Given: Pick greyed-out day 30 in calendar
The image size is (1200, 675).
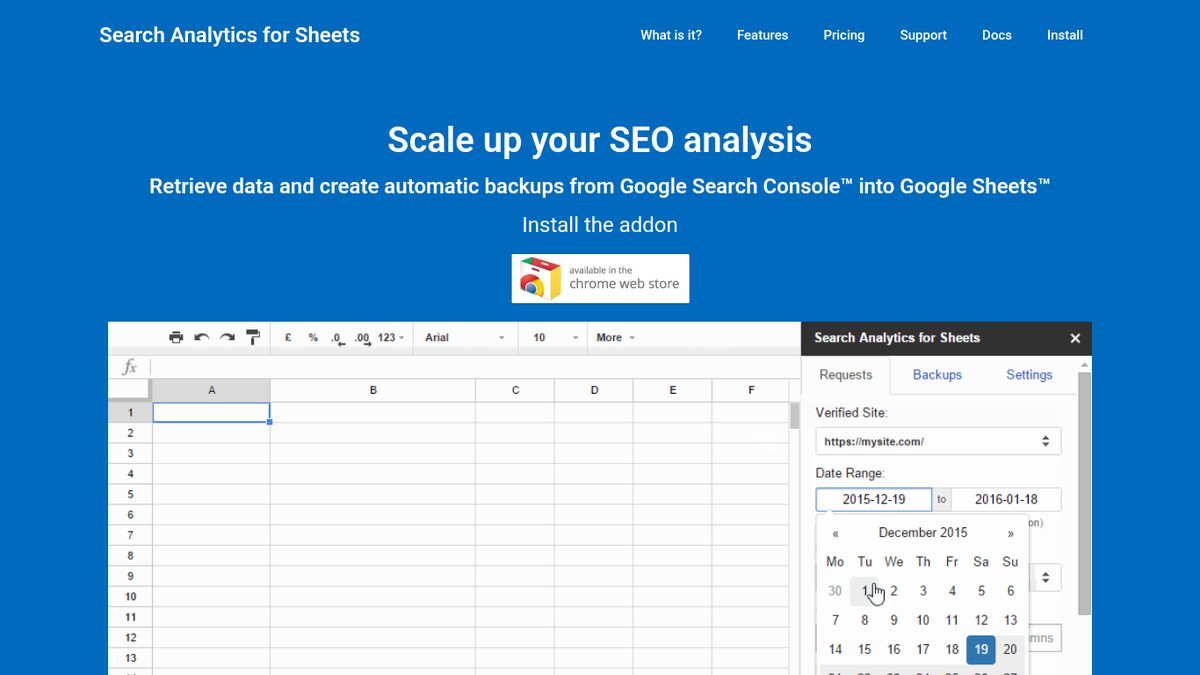Looking at the screenshot, I should tap(835, 591).
